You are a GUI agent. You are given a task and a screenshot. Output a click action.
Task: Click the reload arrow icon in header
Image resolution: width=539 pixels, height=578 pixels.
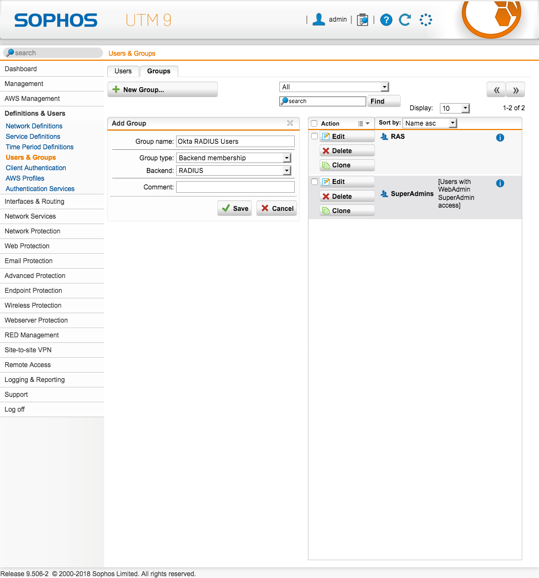(x=405, y=20)
